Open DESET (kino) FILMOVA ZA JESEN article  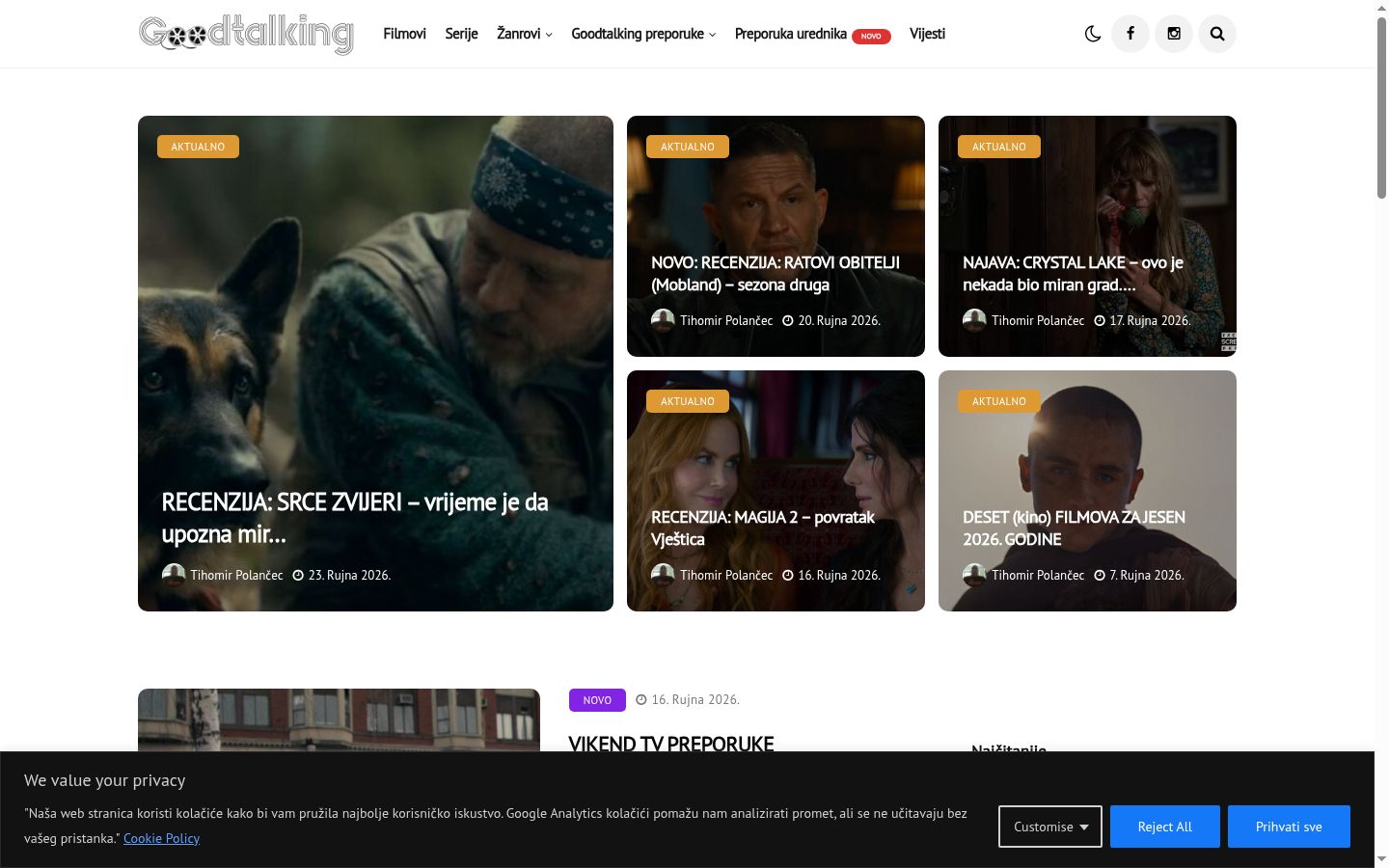(x=1074, y=528)
